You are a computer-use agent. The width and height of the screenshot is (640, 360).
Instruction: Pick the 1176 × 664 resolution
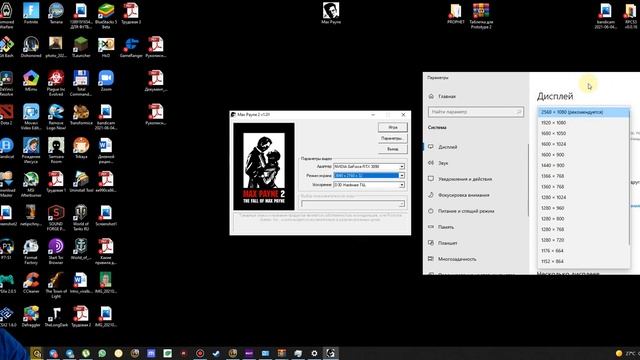click(584, 251)
